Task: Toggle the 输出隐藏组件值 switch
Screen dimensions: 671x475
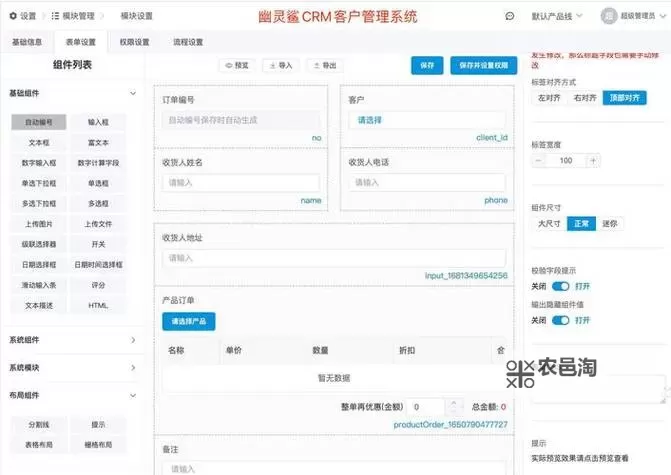Action: pos(560,321)
